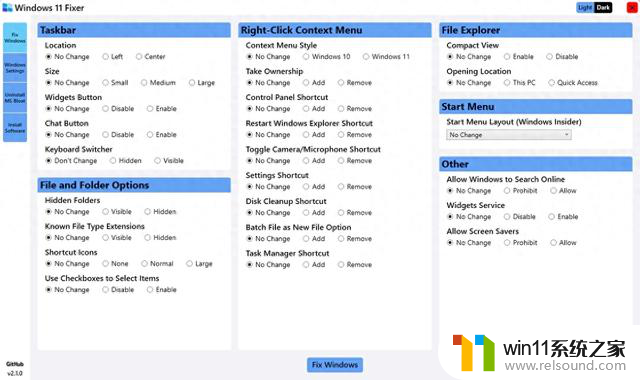Select Allow for Screen Savers
Image resolution: width=640 pixels, height=380 pixels.
[563, 242]
